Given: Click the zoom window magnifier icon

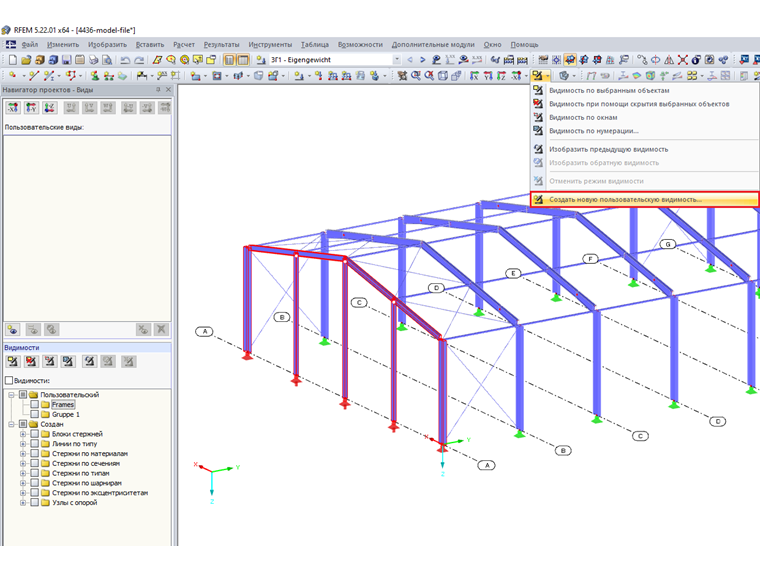Looking at the screenshot, I should pos(415,76).
